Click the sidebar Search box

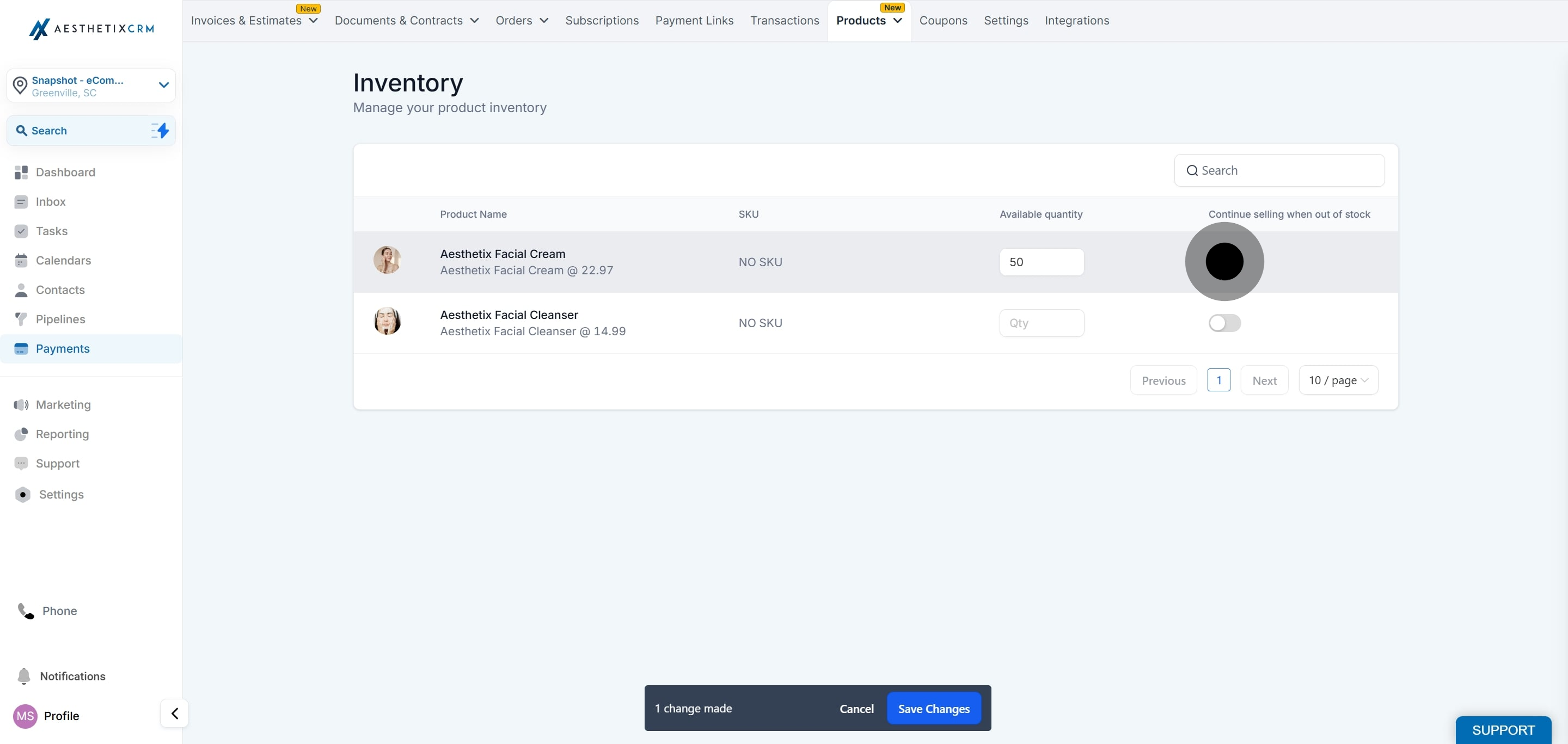[x=91, y=131]
